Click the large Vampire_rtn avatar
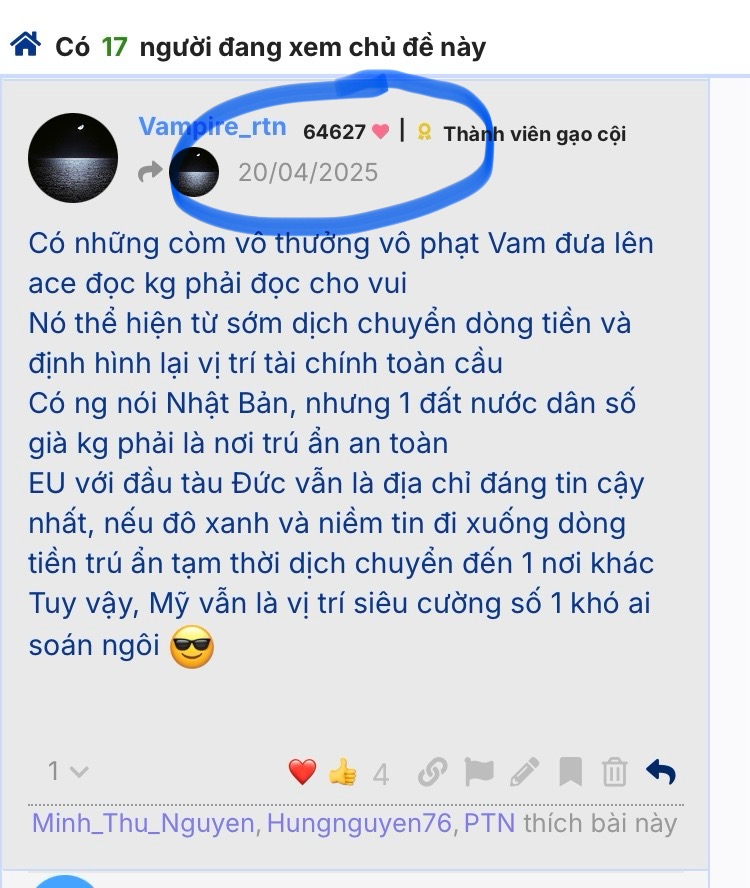 pyautogui.click(x=73, y=157)
